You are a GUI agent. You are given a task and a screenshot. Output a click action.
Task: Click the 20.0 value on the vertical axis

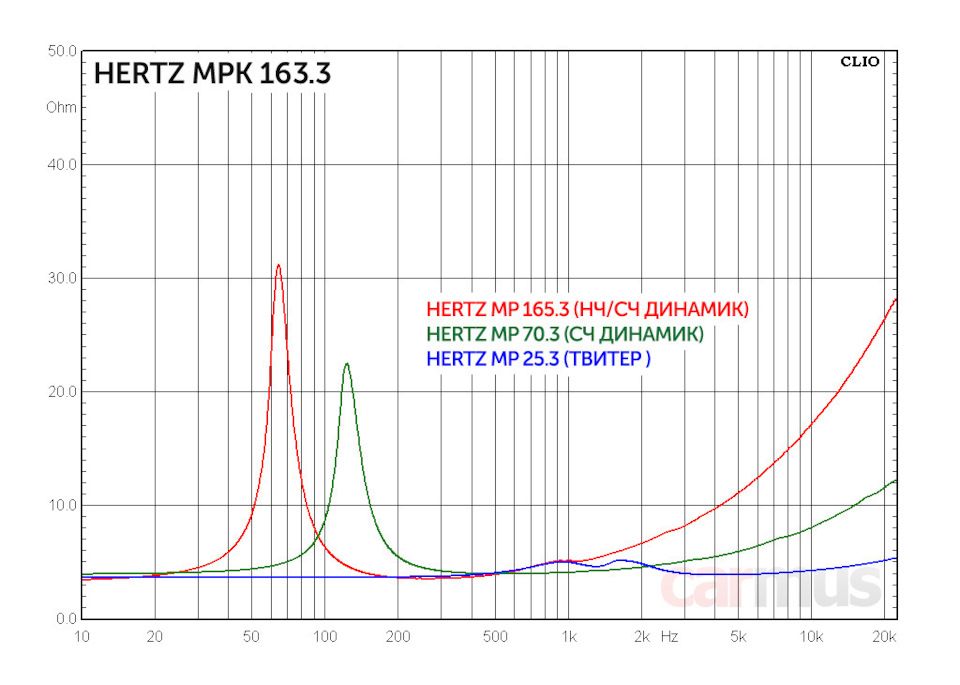(x=62, y=392)
